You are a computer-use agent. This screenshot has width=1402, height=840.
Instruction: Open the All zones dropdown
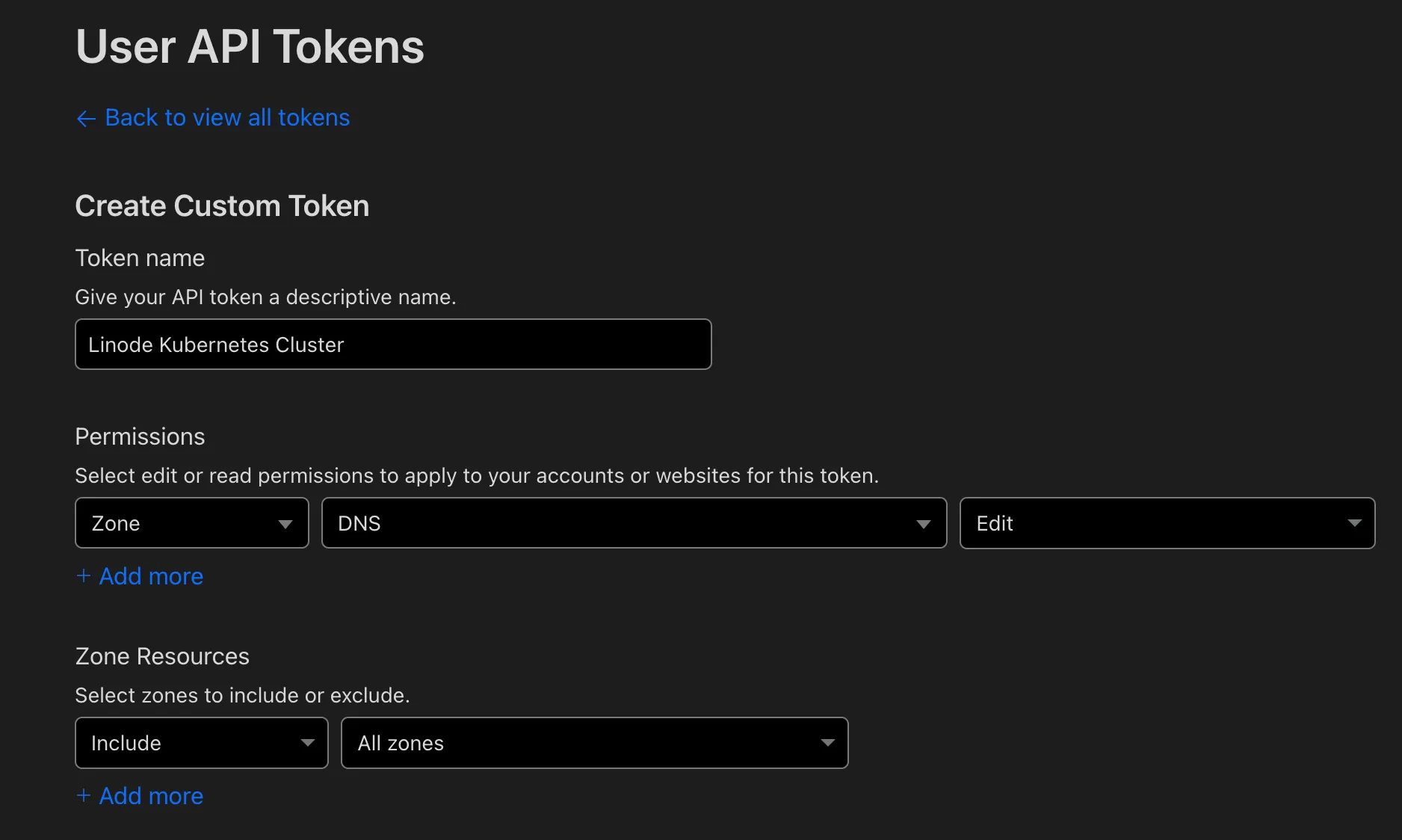click(x=595, y=743)
